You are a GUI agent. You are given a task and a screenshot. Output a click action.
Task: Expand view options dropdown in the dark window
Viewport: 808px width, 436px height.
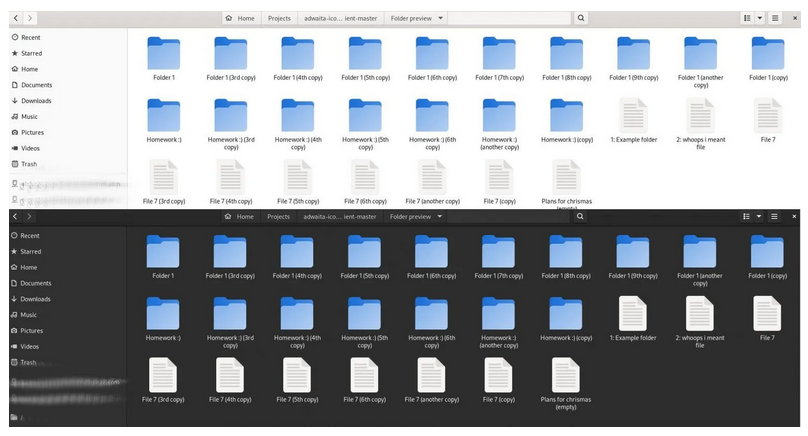(759, 216)
